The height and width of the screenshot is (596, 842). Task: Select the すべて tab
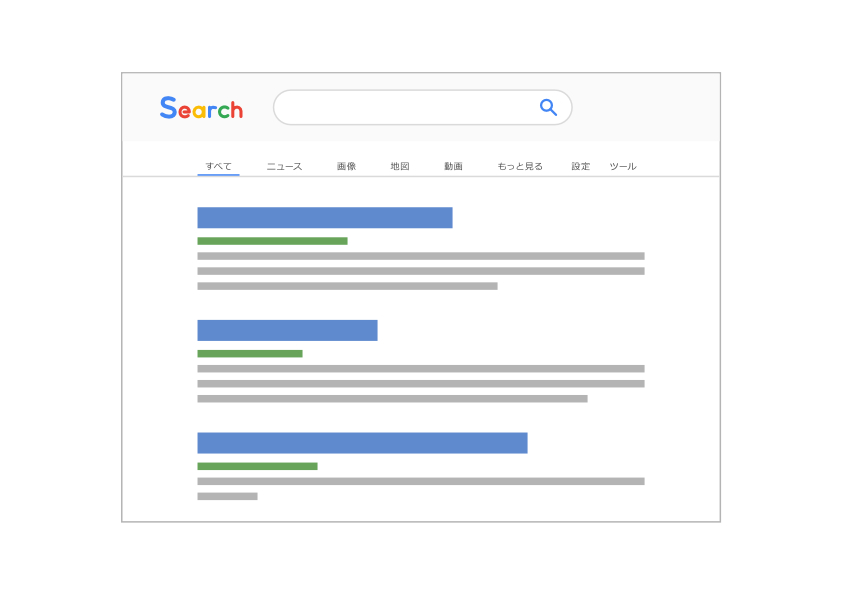click(x=219, y=166)
